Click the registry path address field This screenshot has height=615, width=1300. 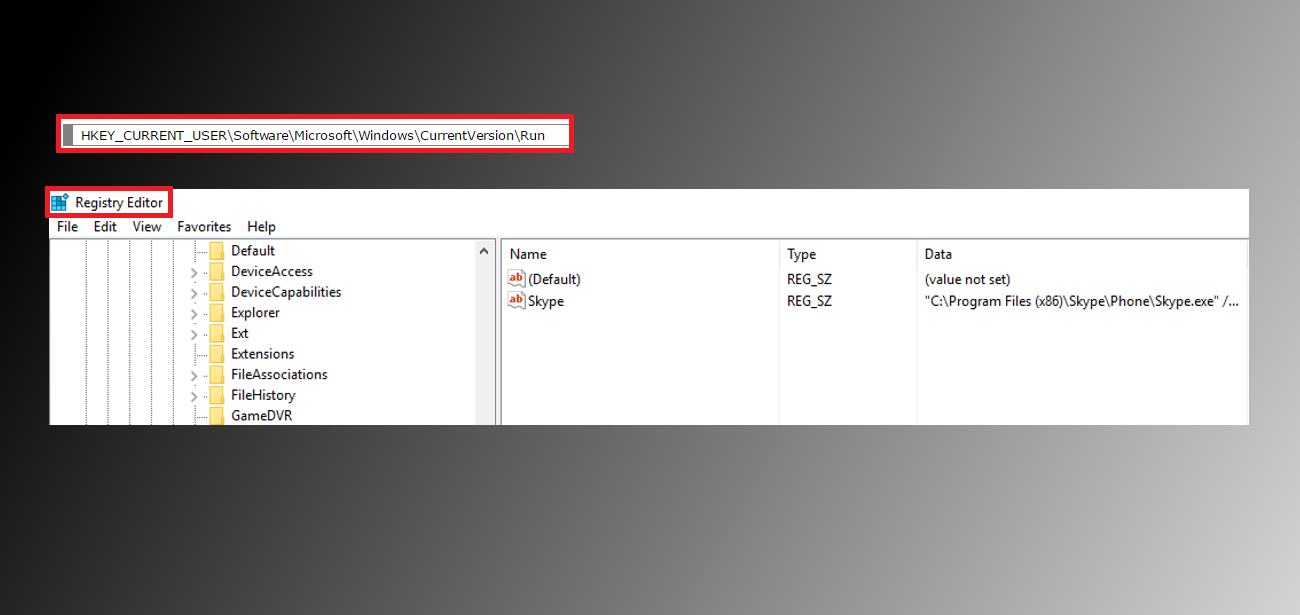pos(314,134)
